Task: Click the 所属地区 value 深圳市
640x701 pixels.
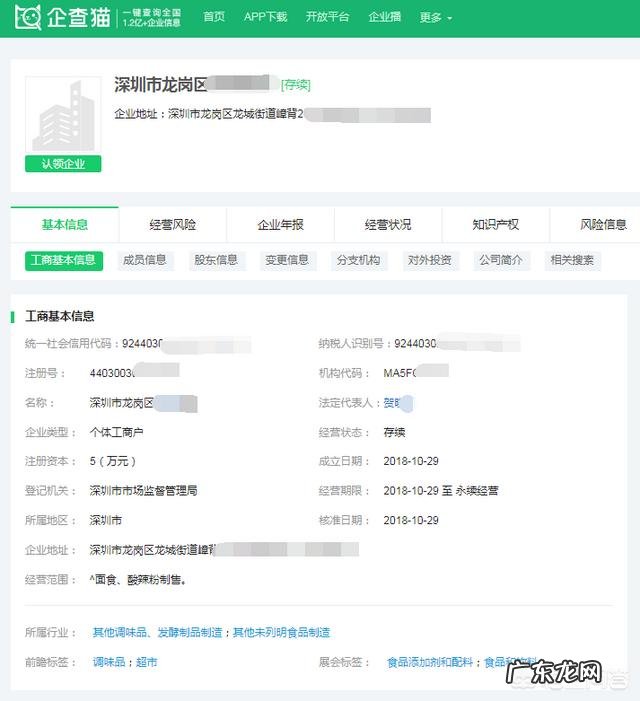Action: (105, 520)
